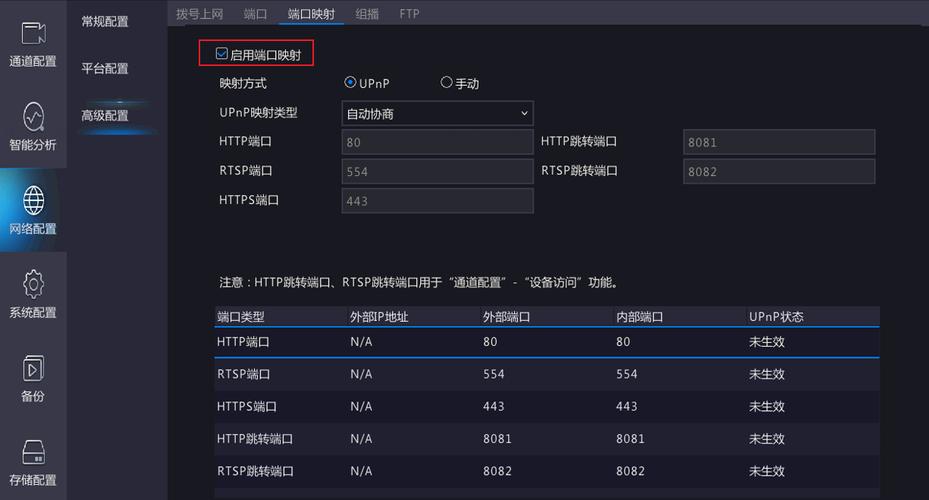Open the 平台配置 submenu
929x500 pixels.
click(105, 69)
